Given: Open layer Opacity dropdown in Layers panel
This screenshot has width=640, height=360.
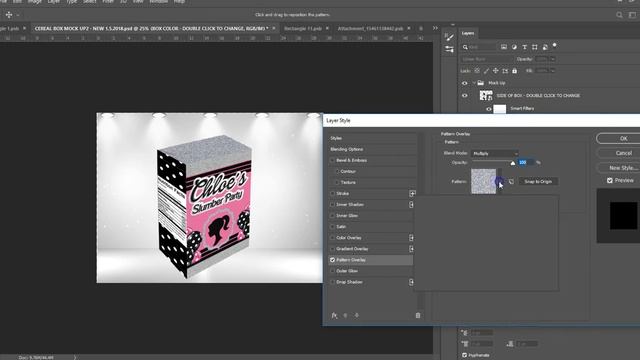Looking at the screenshot, I should coord(553,59).
